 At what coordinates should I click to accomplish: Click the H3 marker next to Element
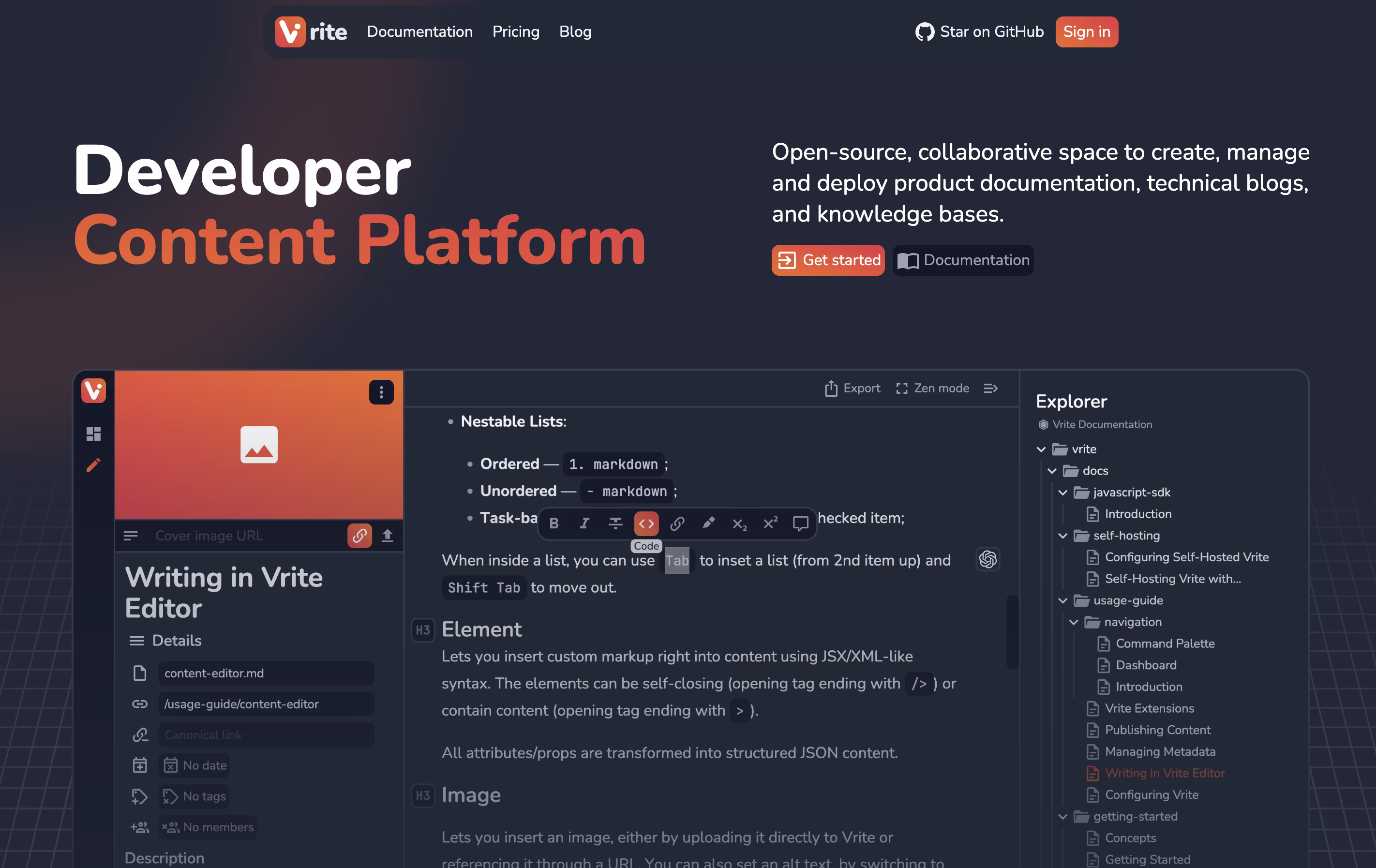[x=423, y=630]
